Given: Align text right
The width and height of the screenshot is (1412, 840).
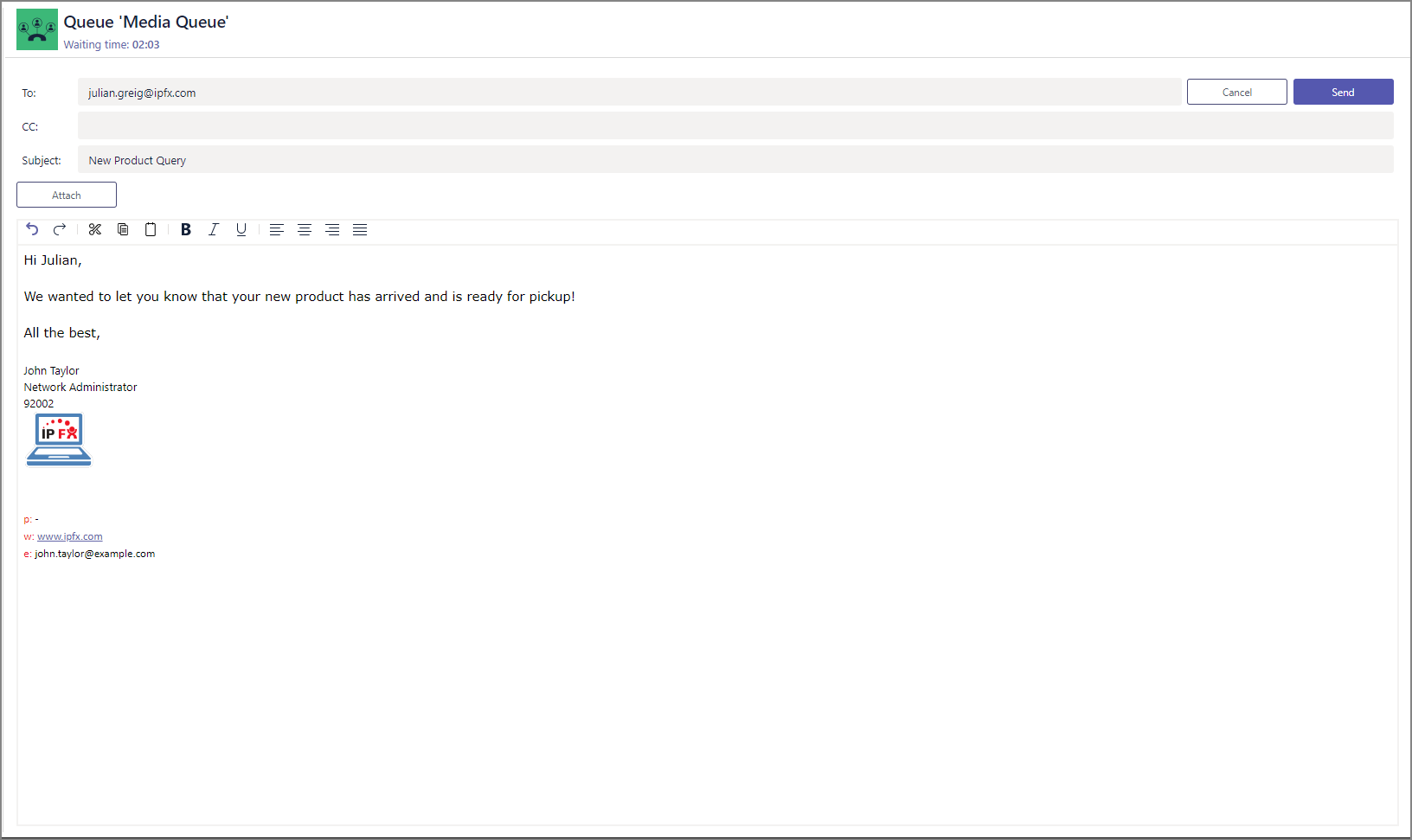Looking at the screenshot, I should (x=332, y=229).
